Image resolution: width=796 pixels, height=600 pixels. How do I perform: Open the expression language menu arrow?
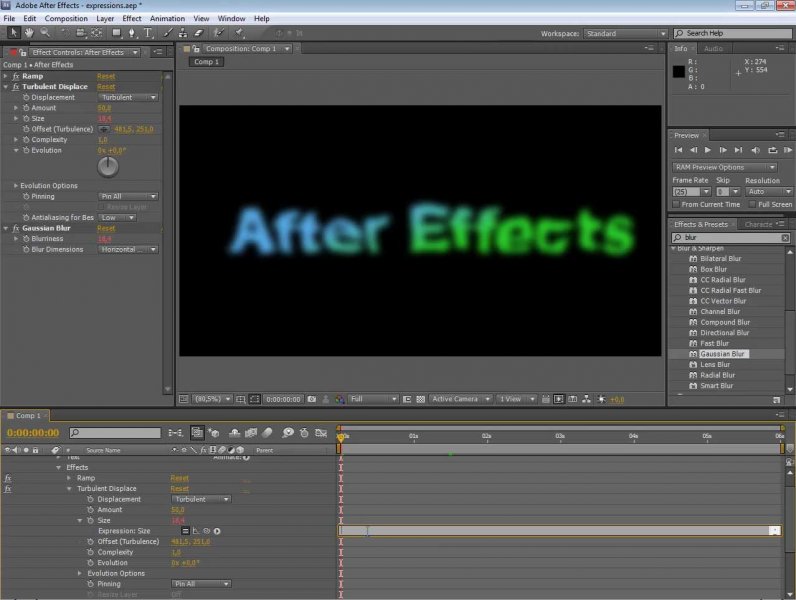coord(217,530)
